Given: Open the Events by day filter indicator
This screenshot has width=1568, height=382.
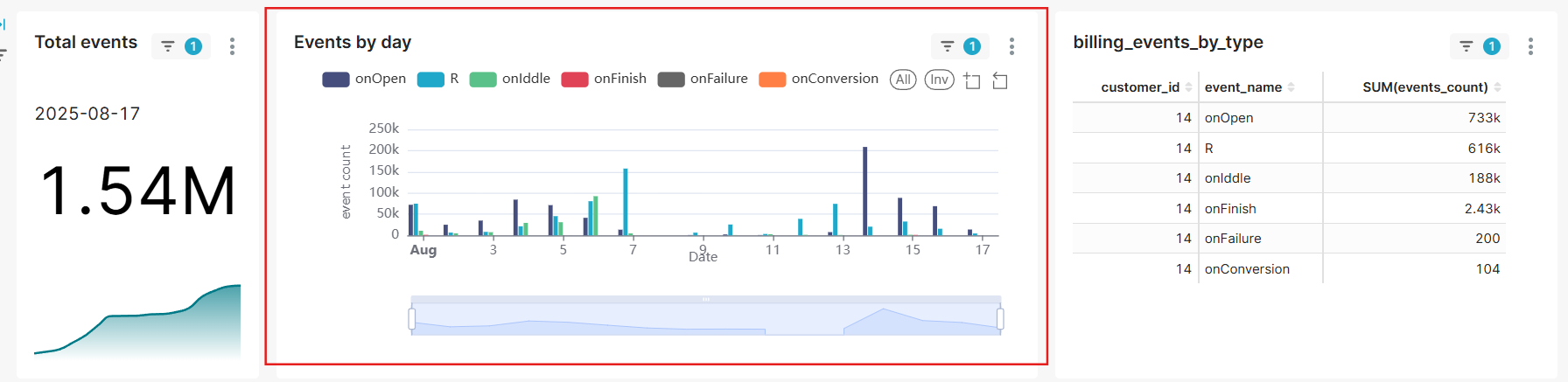Looking at the screenshot, I should click(960, 46).
